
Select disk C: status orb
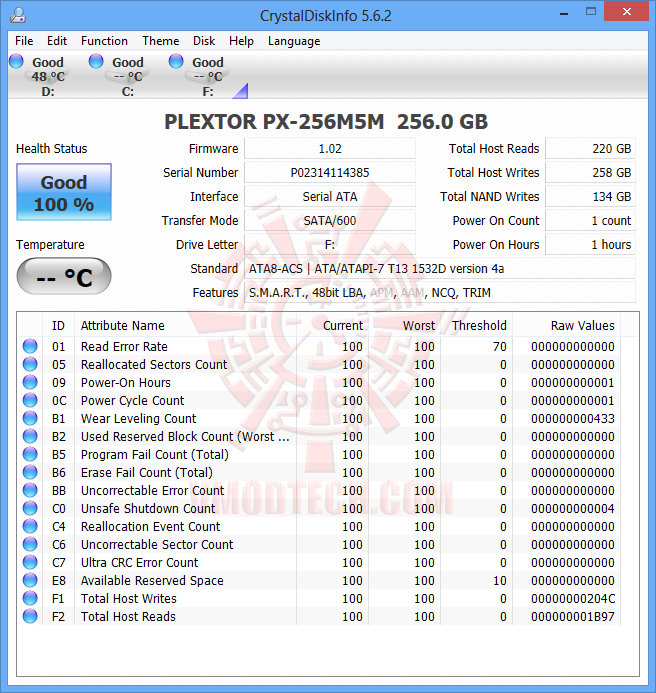[x=96, y=61]
